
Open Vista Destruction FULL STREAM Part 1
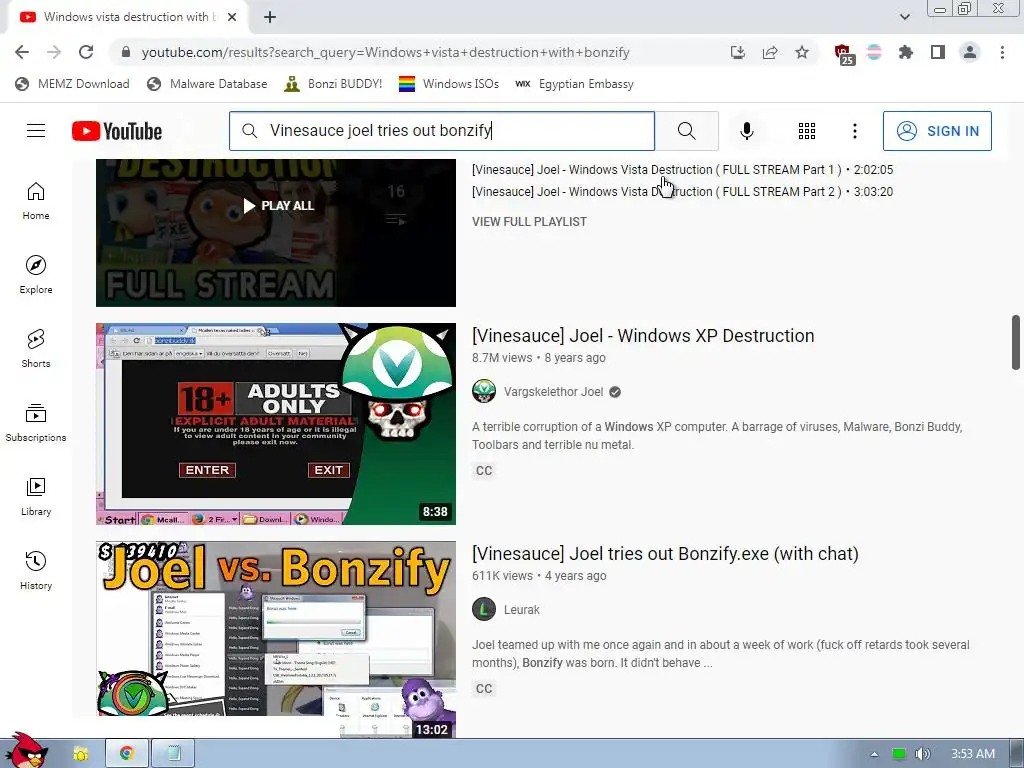pos(682,169)
